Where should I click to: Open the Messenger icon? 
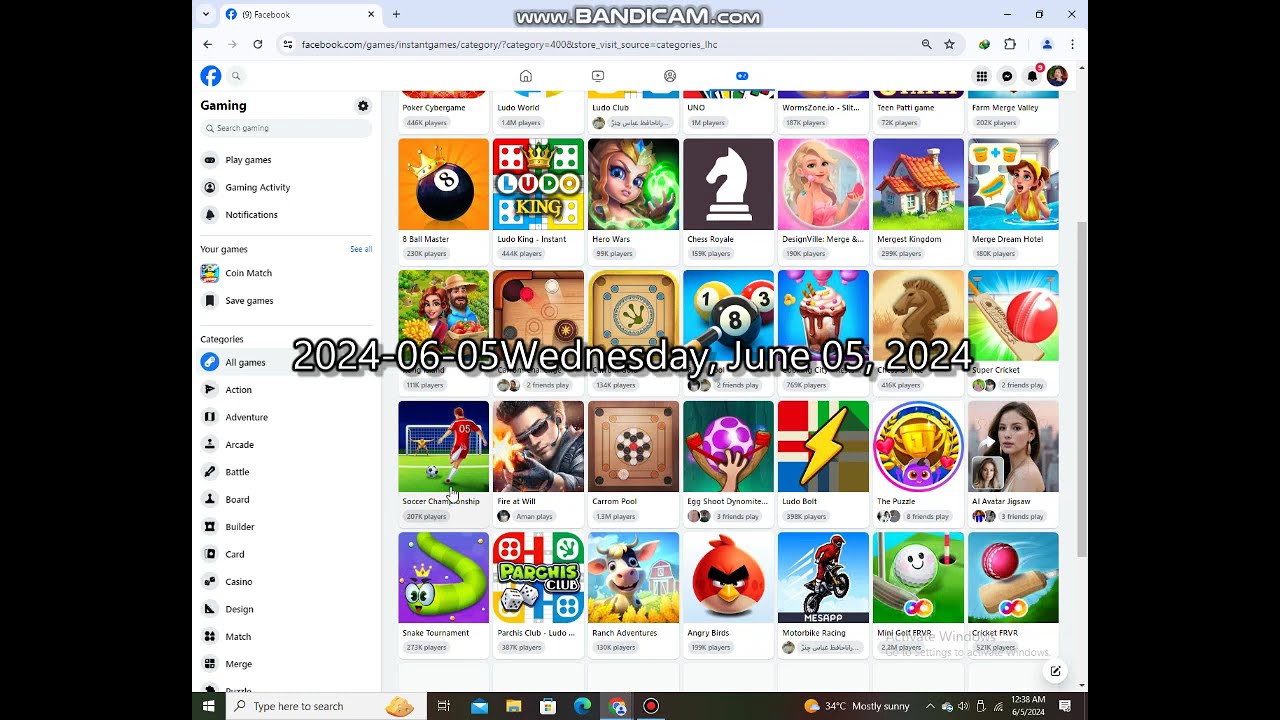pos(1007,76)
